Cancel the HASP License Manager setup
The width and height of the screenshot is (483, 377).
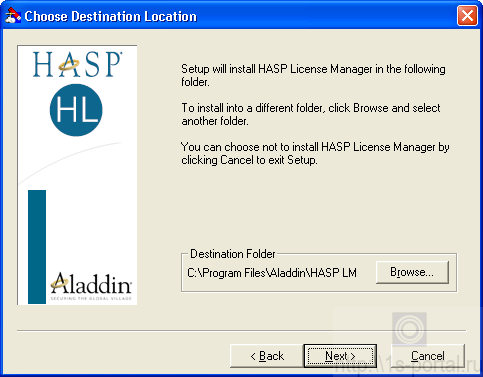428,356
